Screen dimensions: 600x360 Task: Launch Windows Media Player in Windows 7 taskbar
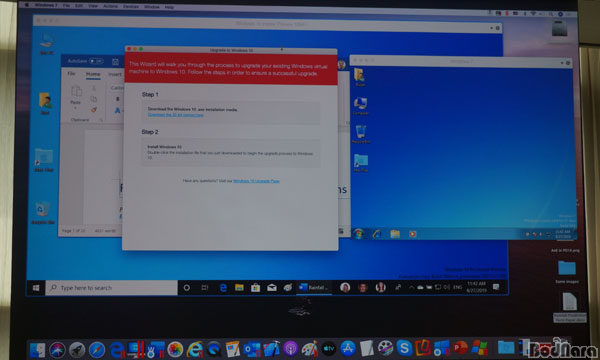(412, 234)
